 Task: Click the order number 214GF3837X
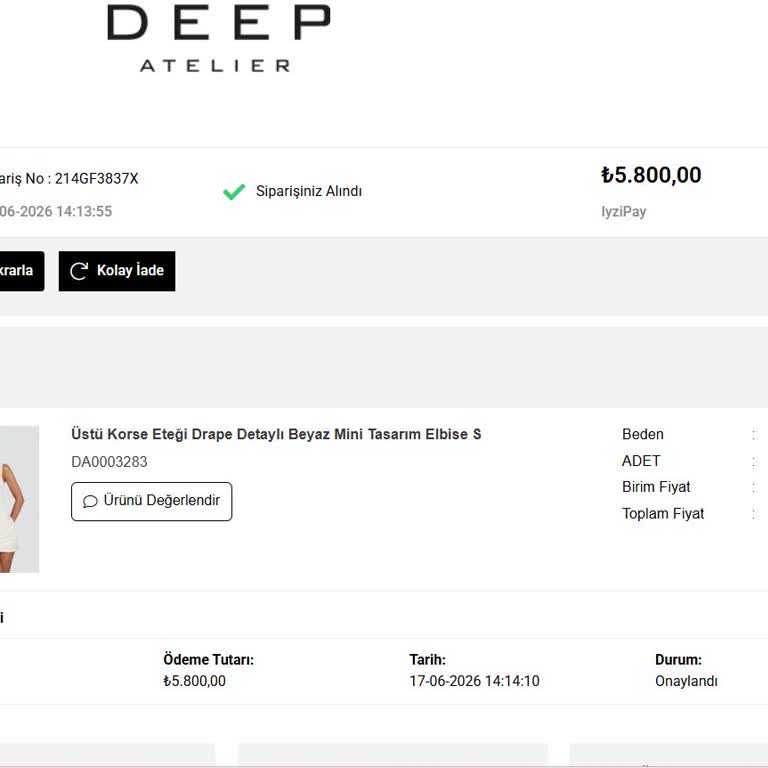(96, 179)
